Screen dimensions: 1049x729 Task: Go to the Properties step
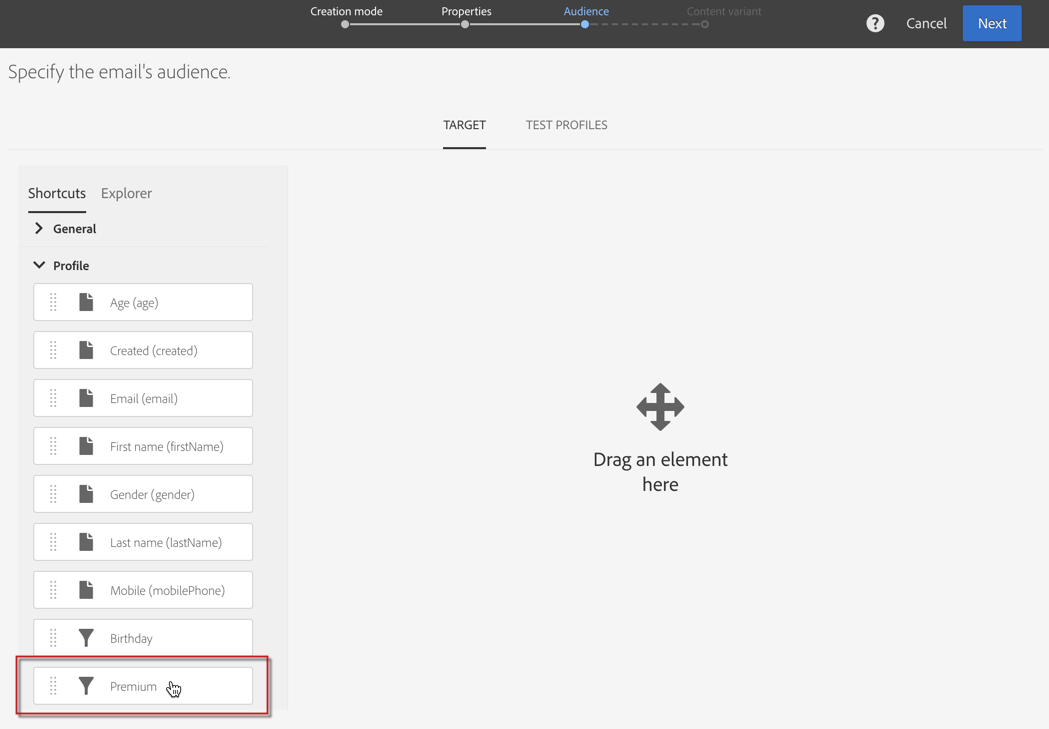point(466,11)
